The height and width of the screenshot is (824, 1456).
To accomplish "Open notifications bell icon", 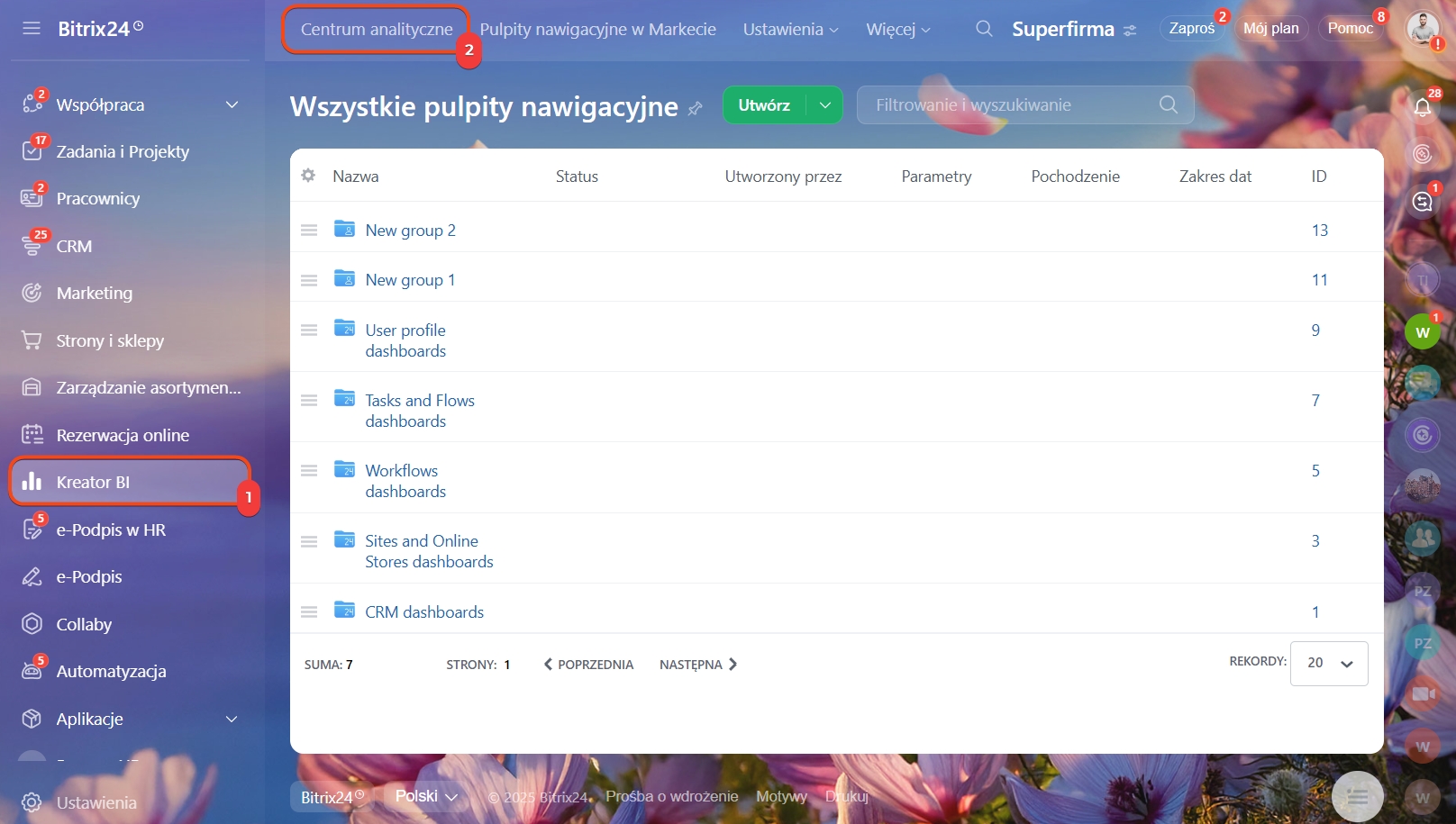I will pos(1423,107).
